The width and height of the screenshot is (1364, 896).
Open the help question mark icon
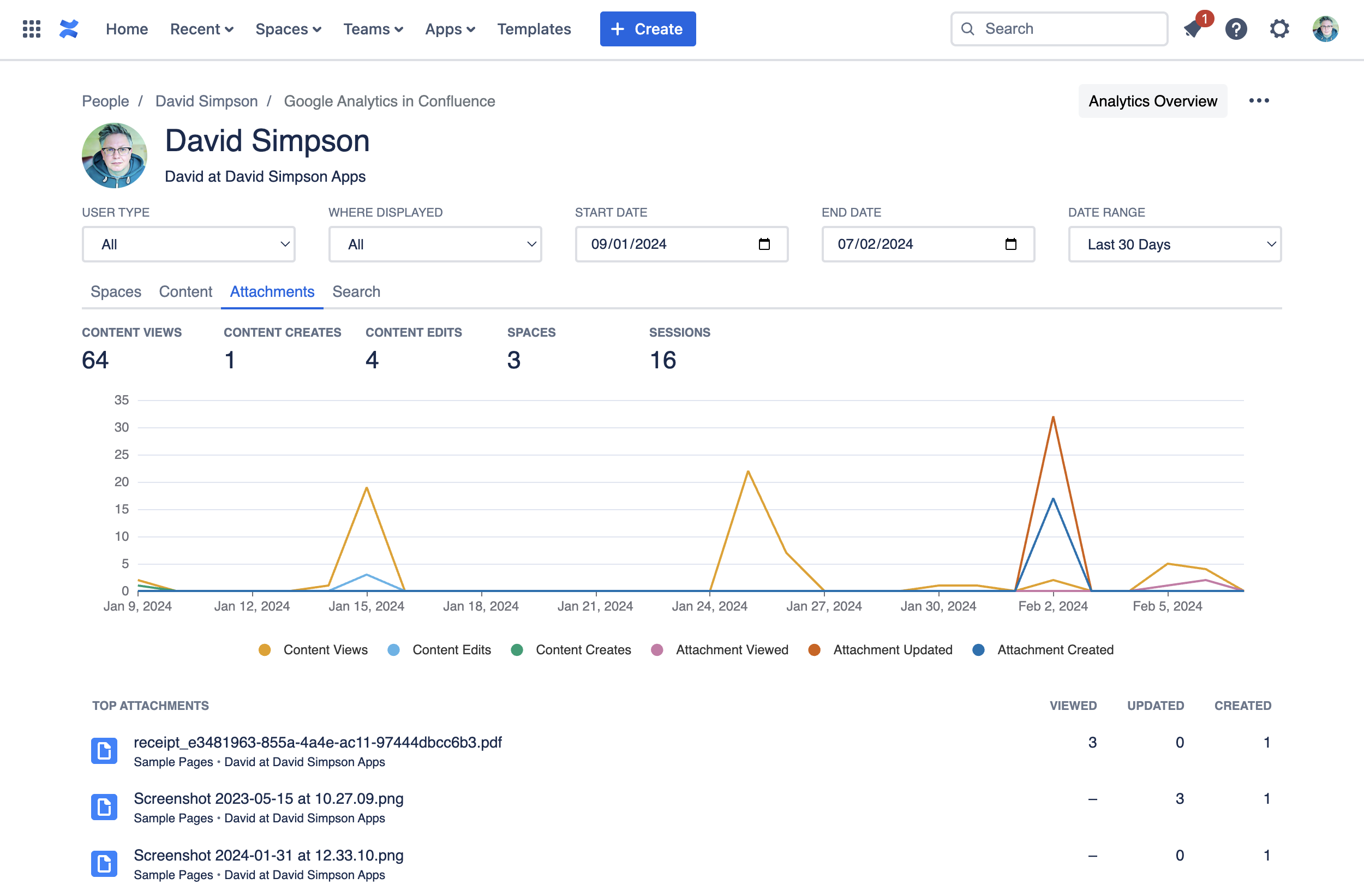point(1236,29)
